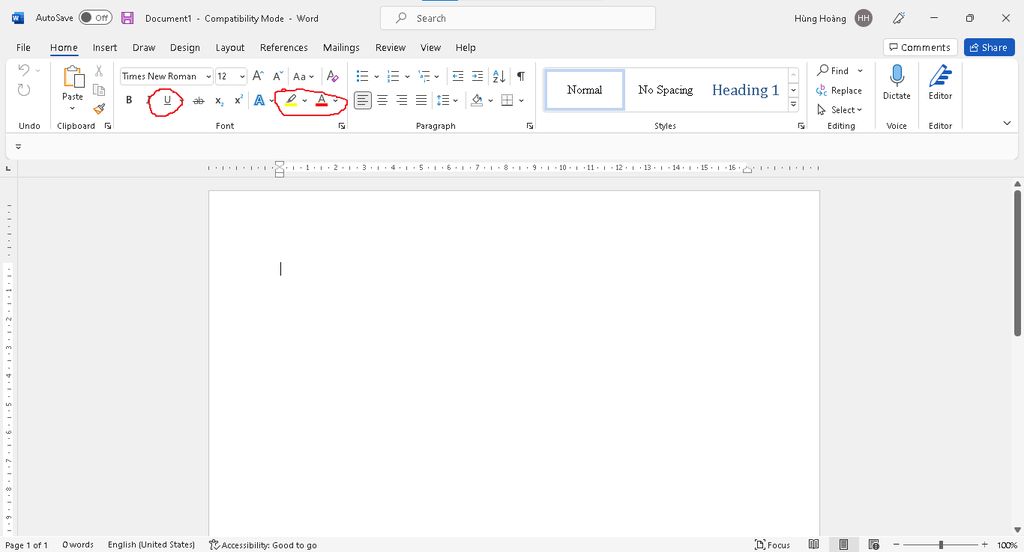Click the Dictate microphone icon
The image size is (1024, 552).
[x=897, y=76]
